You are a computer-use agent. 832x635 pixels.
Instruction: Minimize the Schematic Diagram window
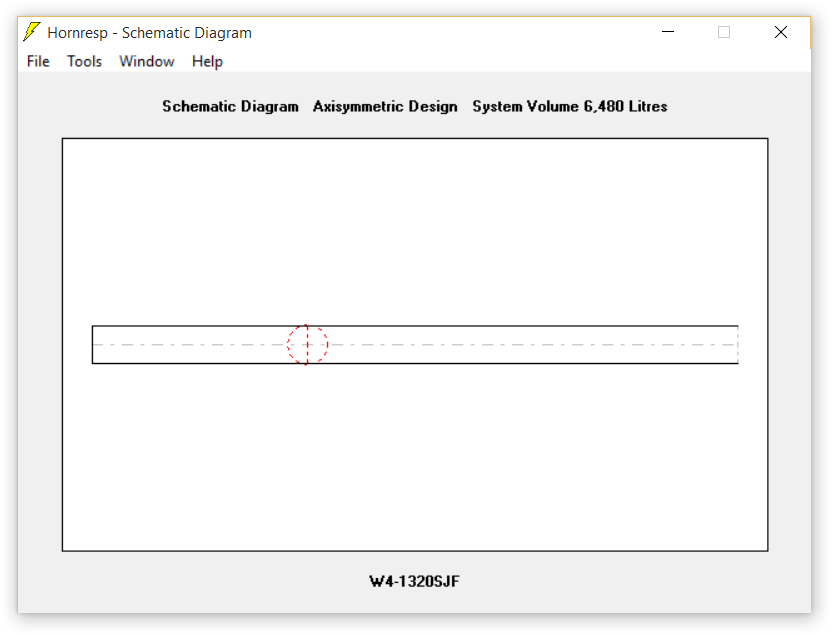tap(668, 32)
